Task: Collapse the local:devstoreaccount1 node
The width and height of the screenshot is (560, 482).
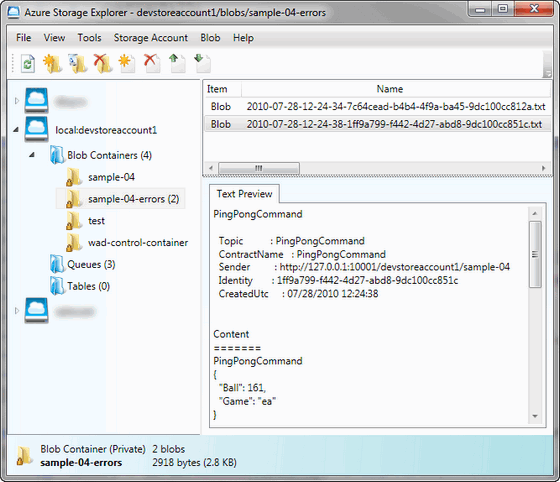Action: pos(16,130)
